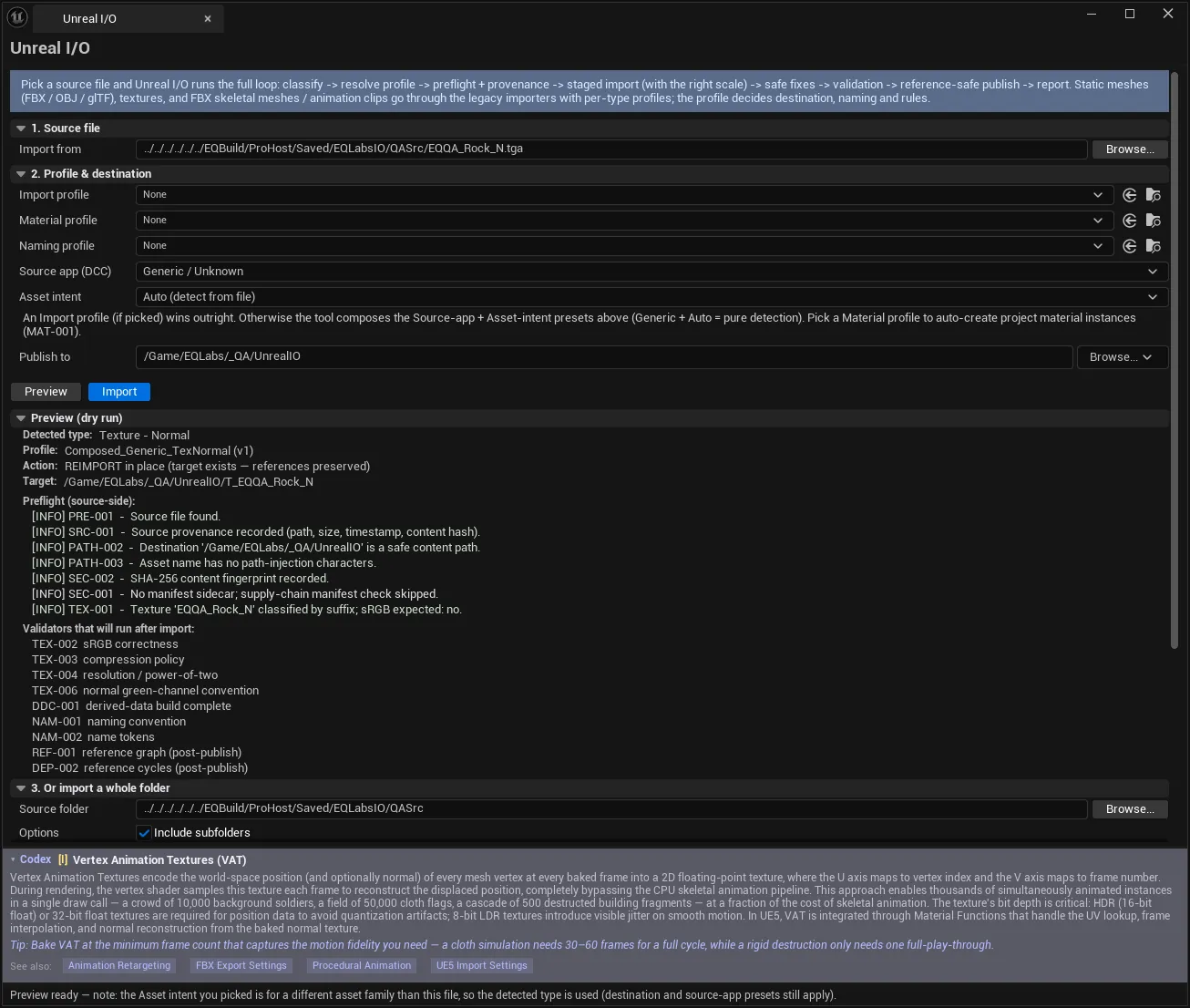Image resolution: width=1190 pixels, height=1008 pixels.
Task: Open the UE5 Import Settings see-also link
Action: tap(482, 966)
